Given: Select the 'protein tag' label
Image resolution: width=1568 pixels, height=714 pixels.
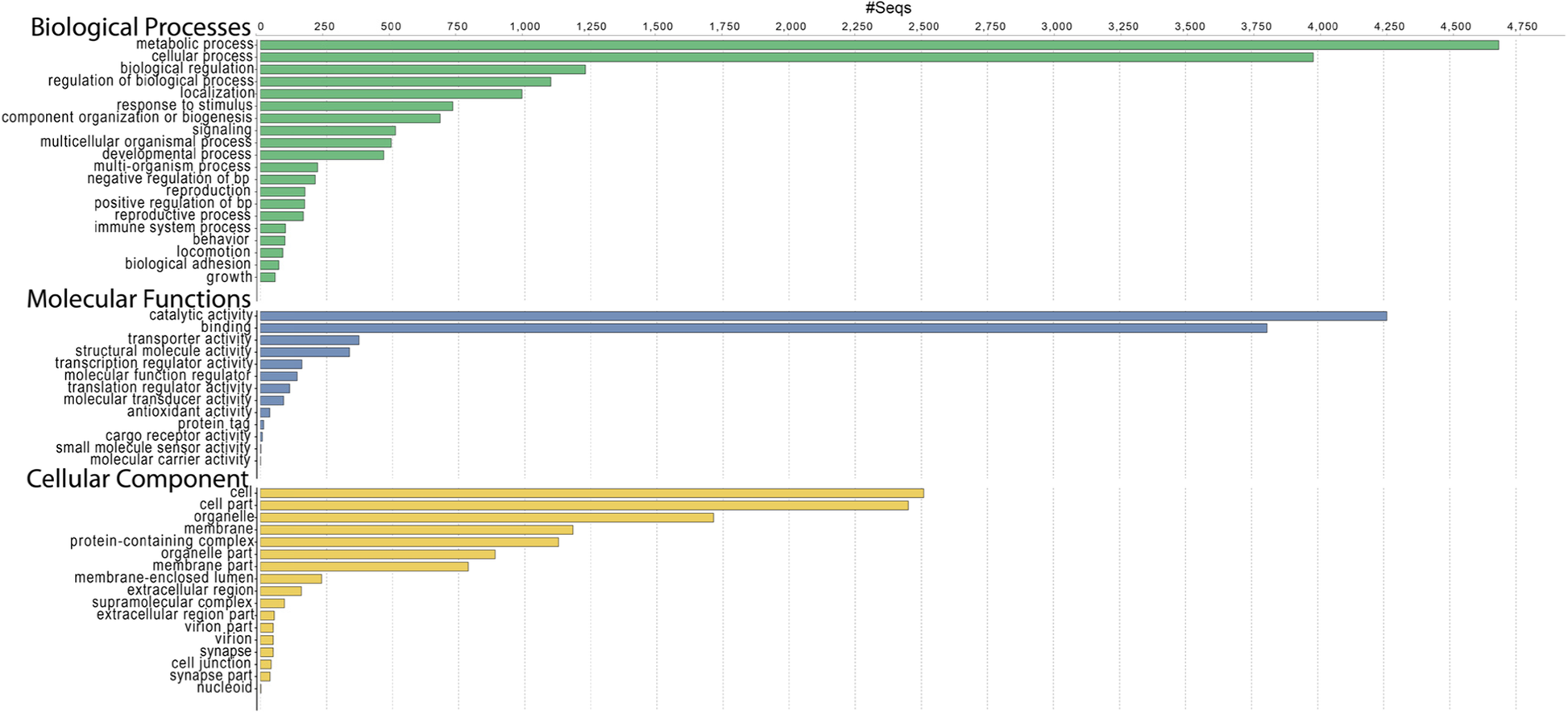Looking at the screenshot, I should [x=214, y=424].
